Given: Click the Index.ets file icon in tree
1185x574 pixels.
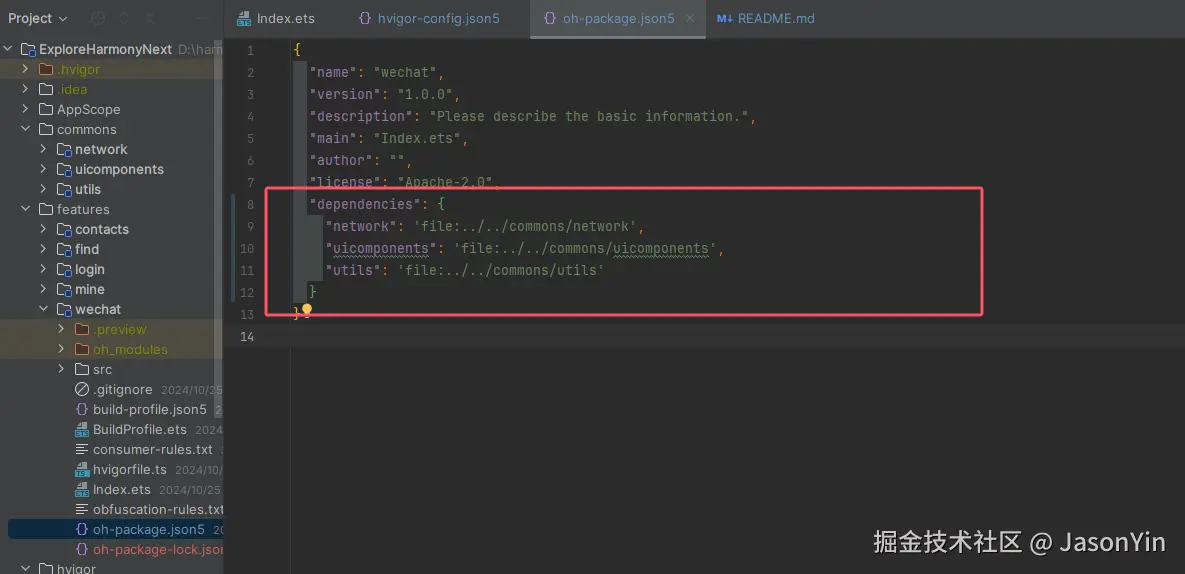Looking at the screenshot, I should pyautogui.click(x=82, y=489).
